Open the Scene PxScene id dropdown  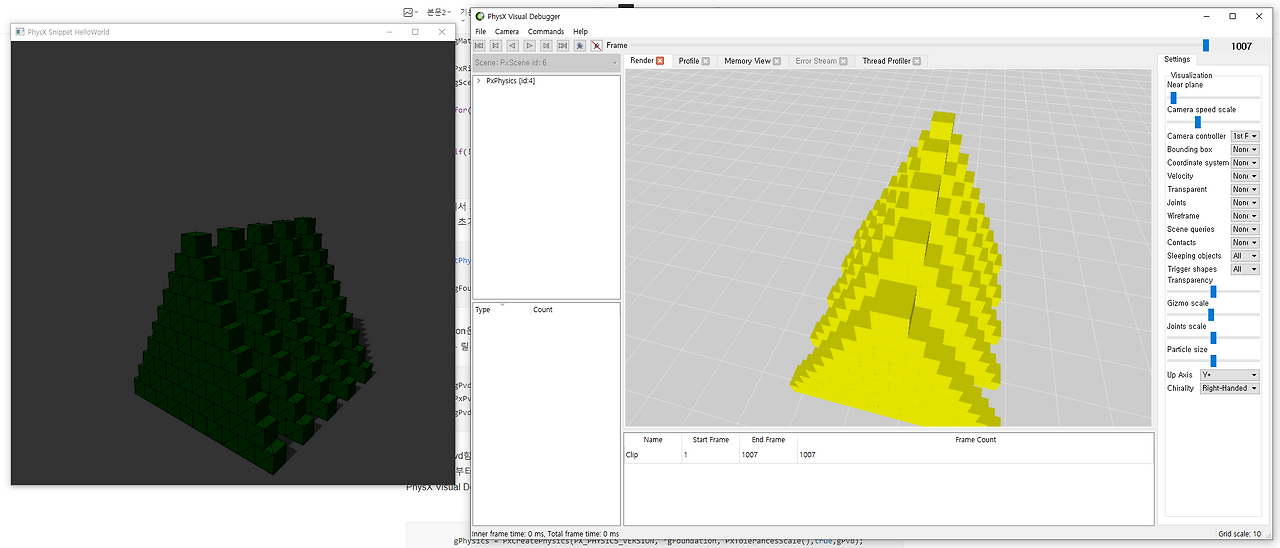pyautogui.click(x=546, y=63)
